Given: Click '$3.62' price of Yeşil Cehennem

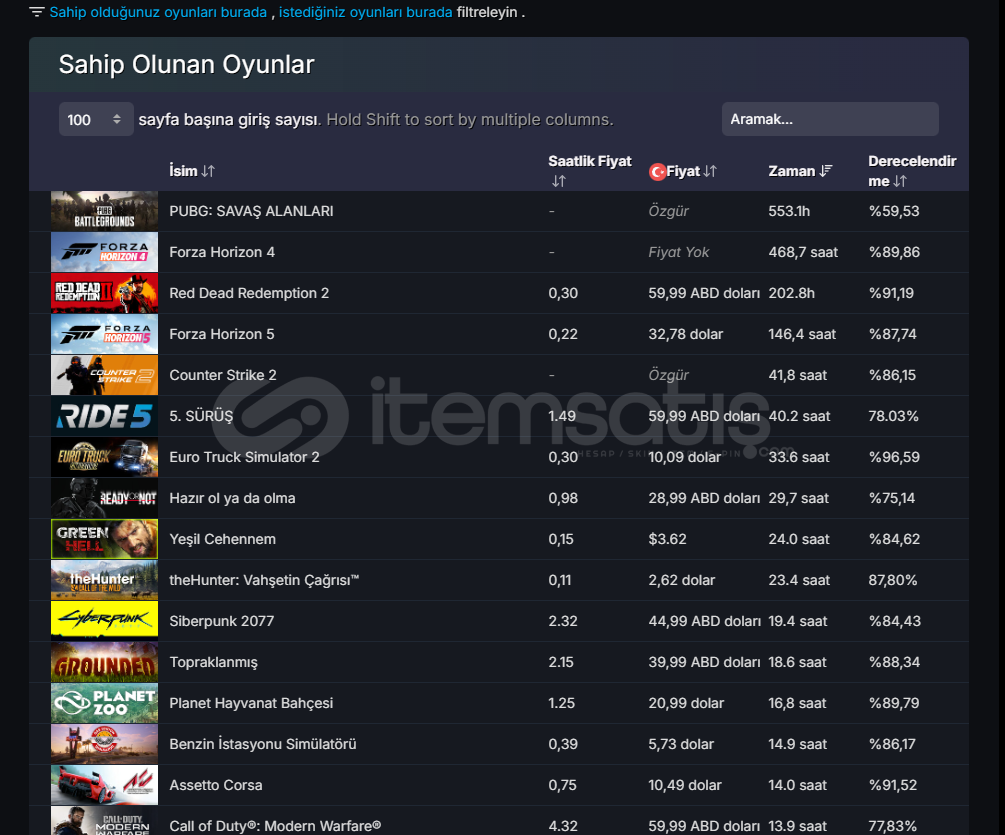Looking at the screenshot, I should click(667, 539).
